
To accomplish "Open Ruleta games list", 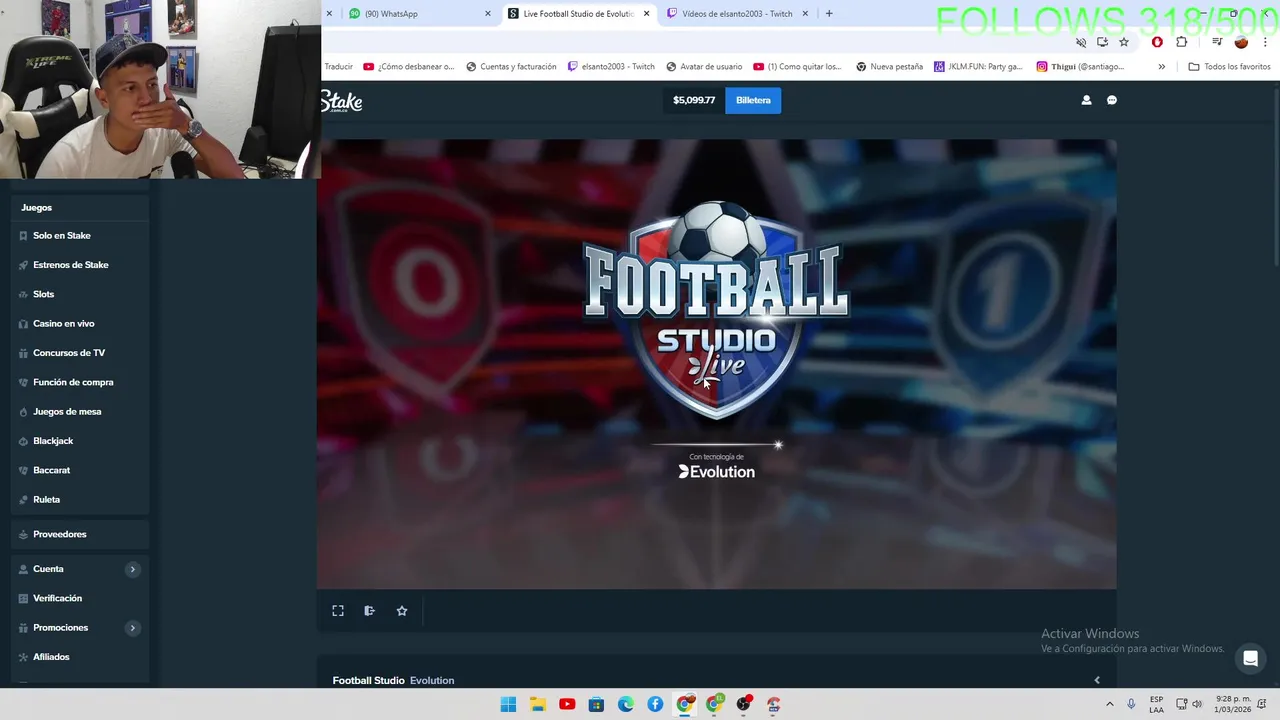I will coord(80,500).
